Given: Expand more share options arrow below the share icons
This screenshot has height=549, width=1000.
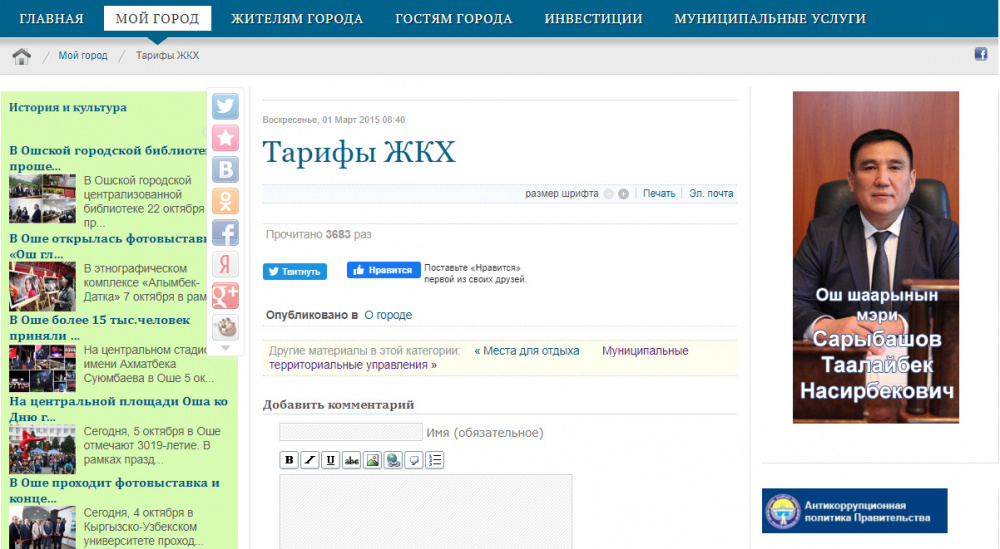Looking at the screenshot, I should (225, 348).
